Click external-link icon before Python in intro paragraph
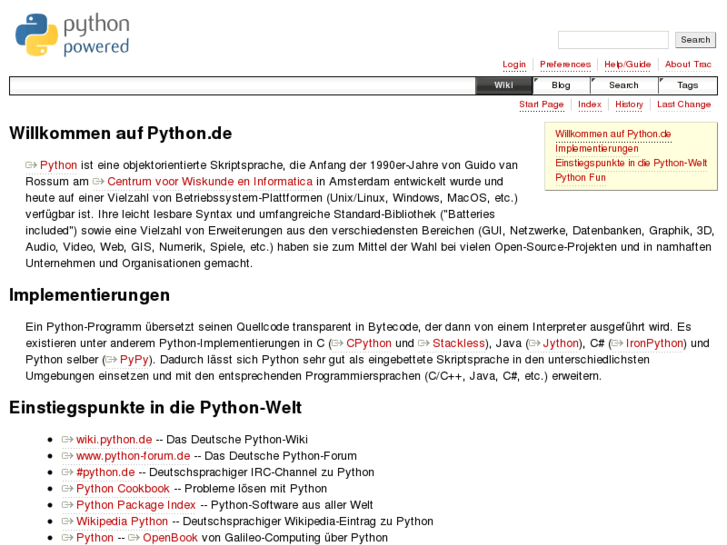Screen dimensions: 727x545 point(31,165)
